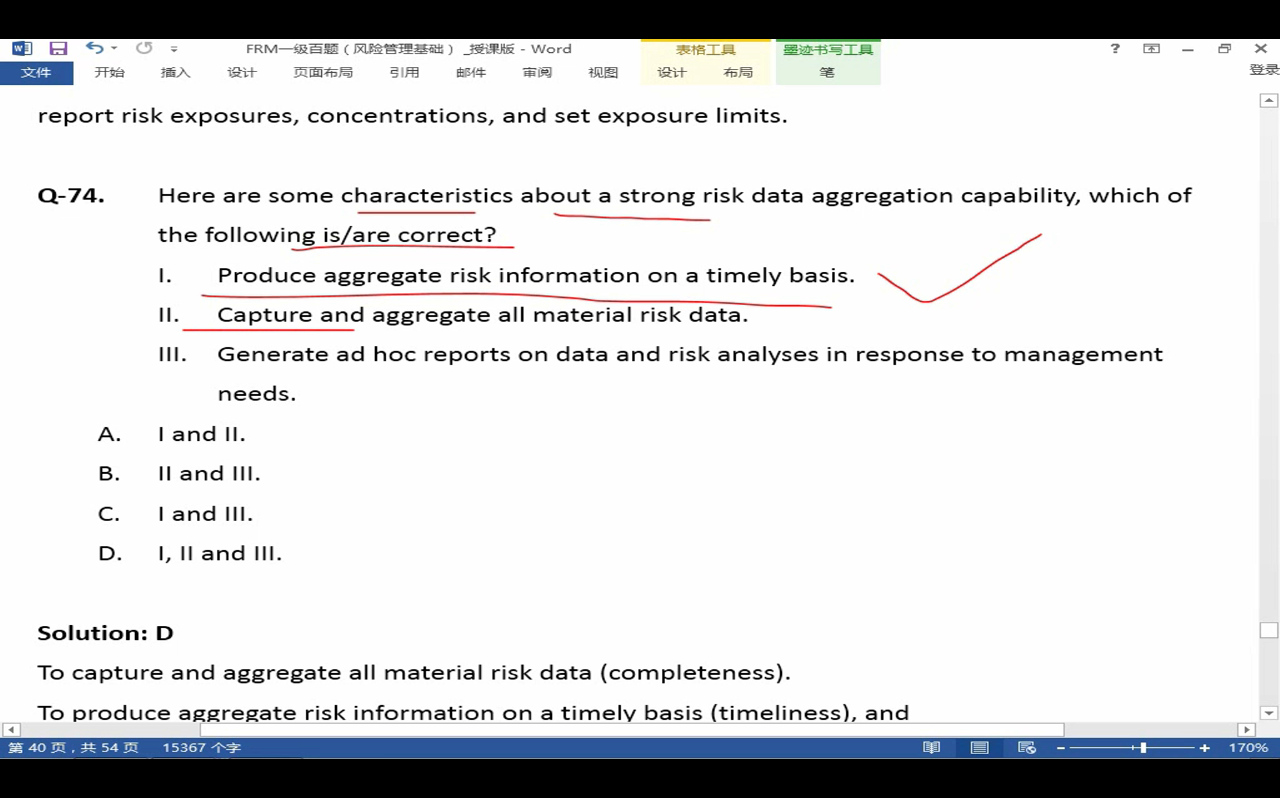Viewport: 1280px width, 798px height.
Task: Expand the Customize Quick Access Toolbar menu
Action: click(174, 49)
